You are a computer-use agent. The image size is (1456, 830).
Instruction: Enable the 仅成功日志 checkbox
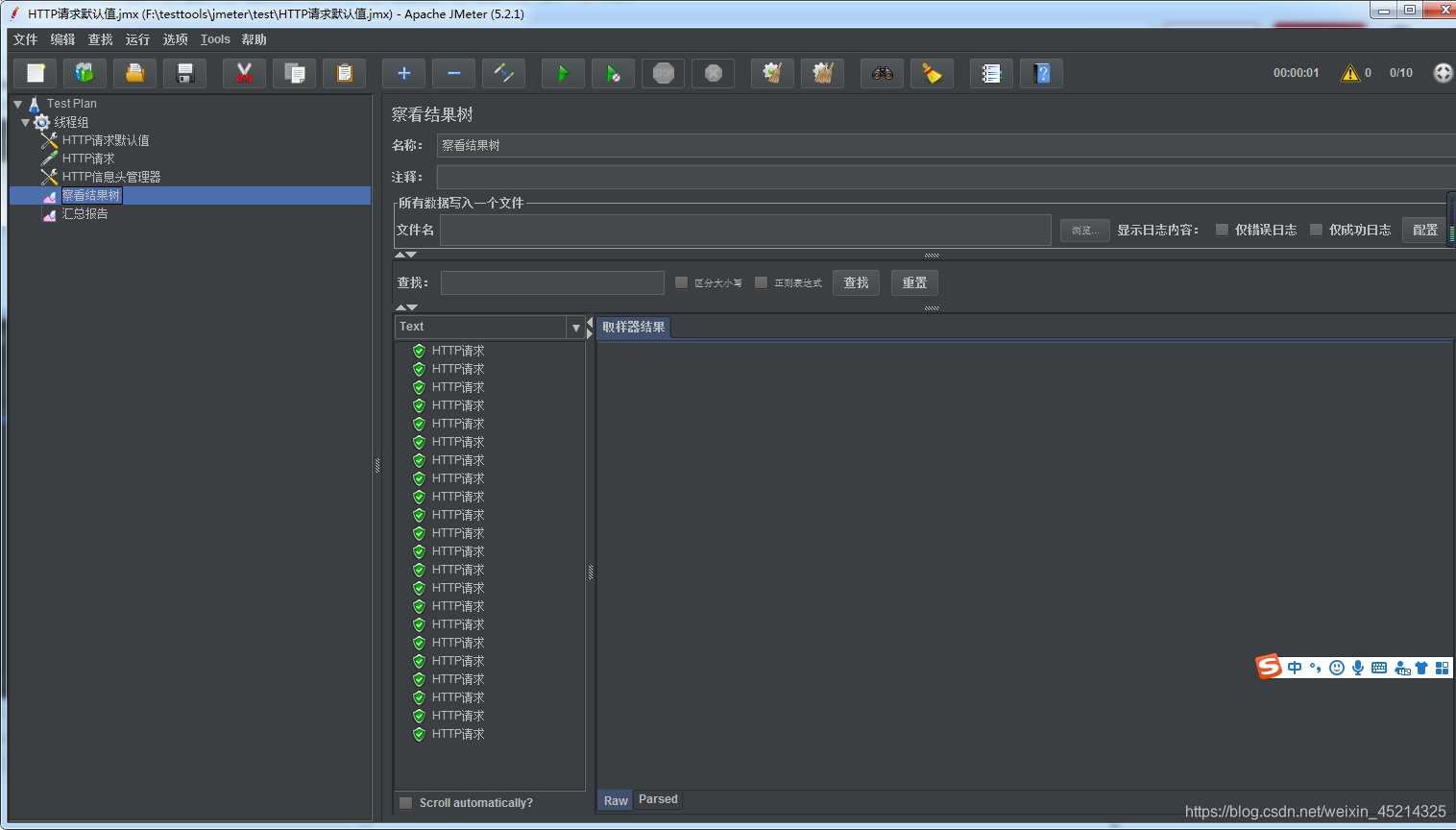pyautogui.click(x=1316, y=230)
